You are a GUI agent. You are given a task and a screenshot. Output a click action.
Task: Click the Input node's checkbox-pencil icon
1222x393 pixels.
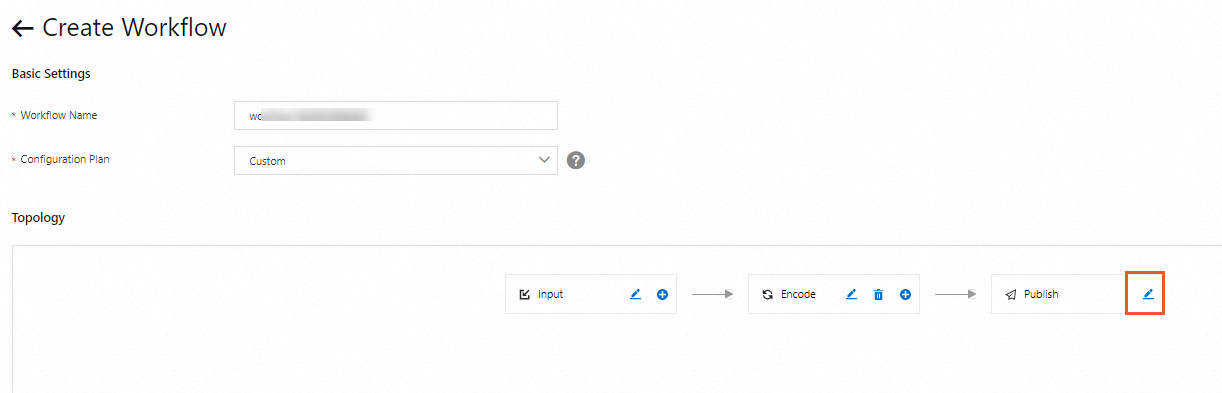[x=525, y=295]
